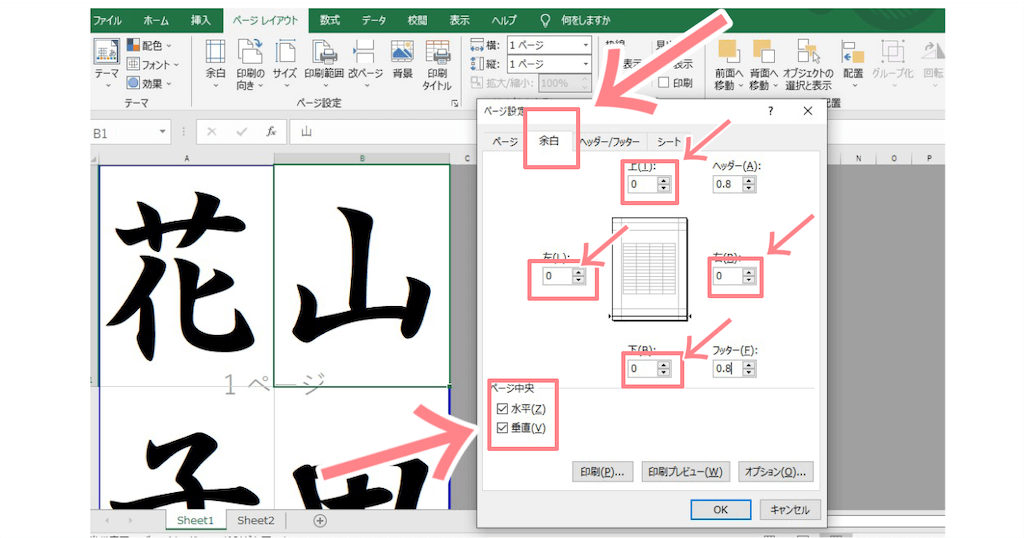Switch to the 挿入 ribbon tab

tap(200, 20)
